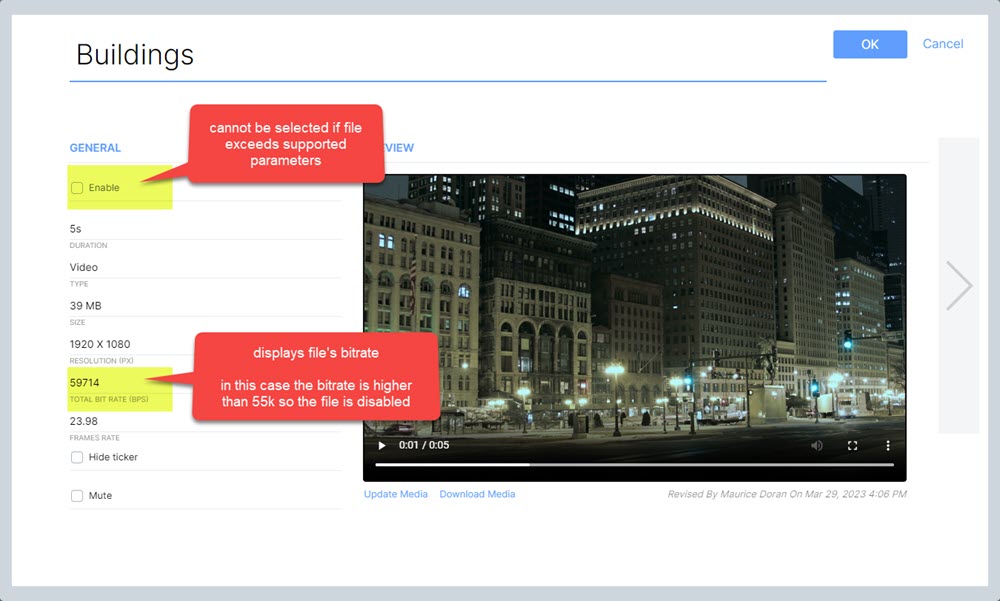Check the Hide ticker option
Image resolution: width=1000 pixels, height=601 pixels.
pos(77,457)
